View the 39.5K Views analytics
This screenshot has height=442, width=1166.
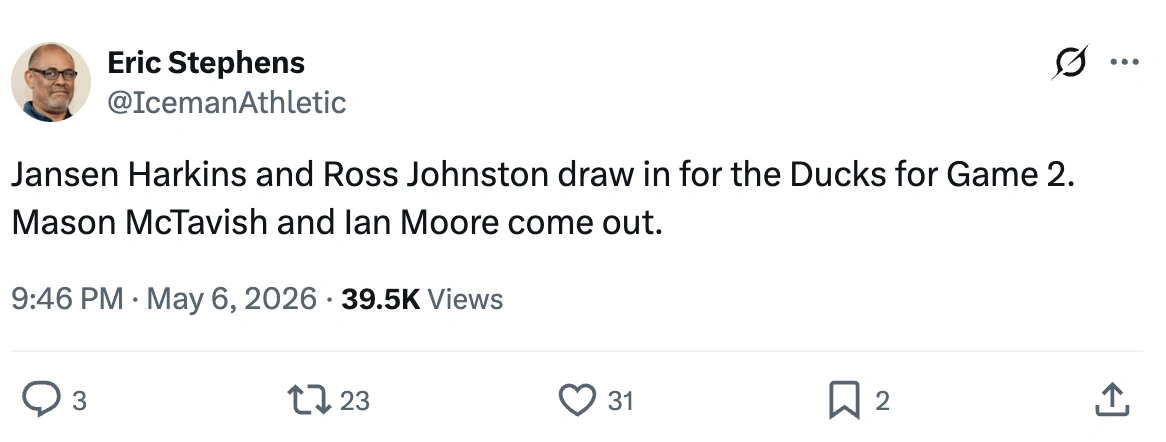(422, 299)
